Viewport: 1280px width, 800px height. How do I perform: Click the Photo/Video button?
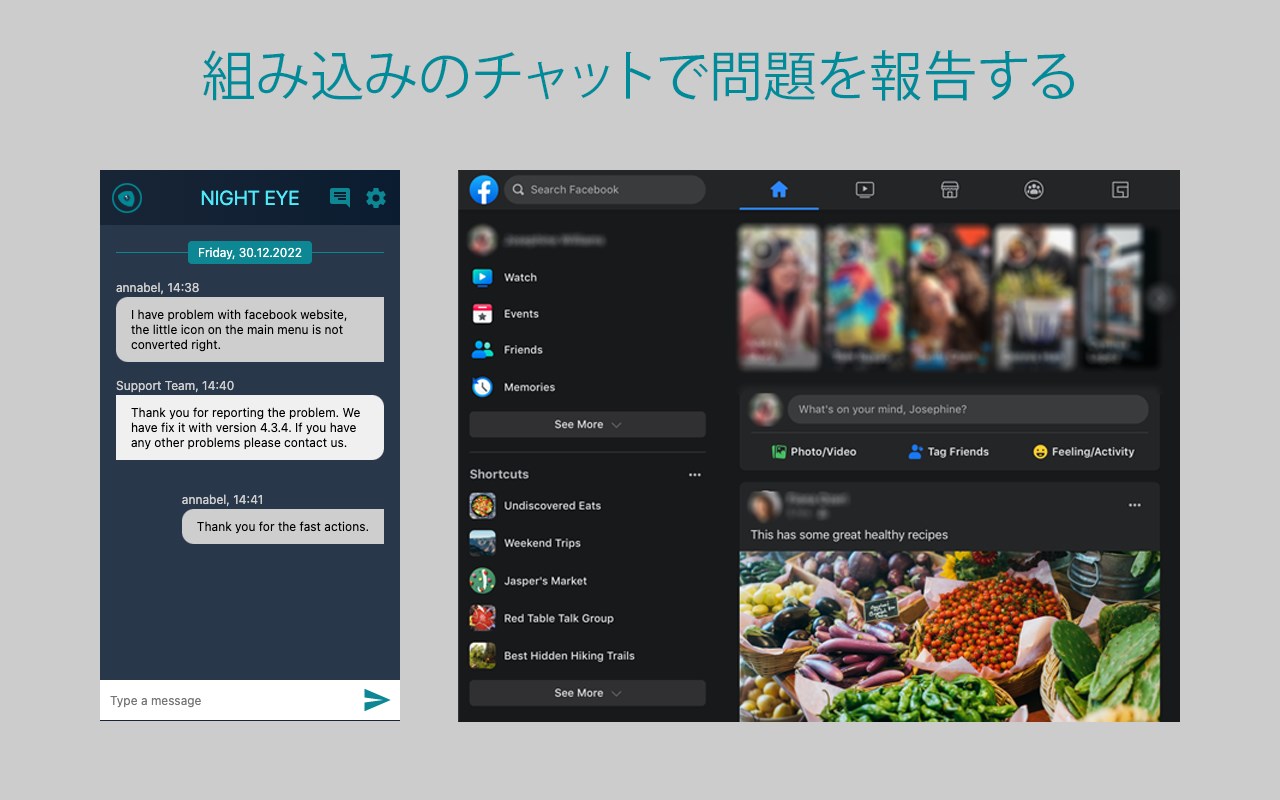814,452
